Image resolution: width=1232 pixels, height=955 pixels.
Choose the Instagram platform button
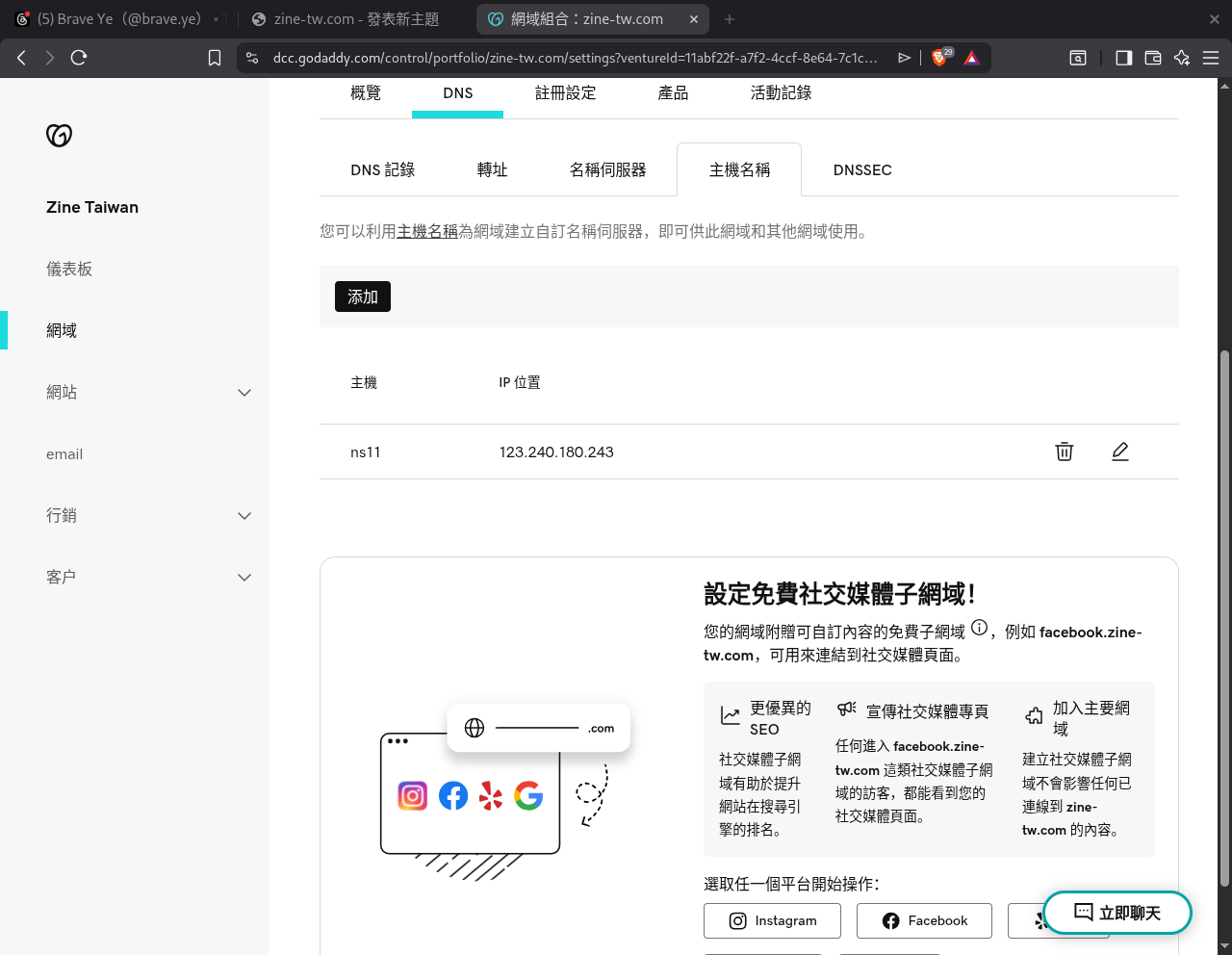[x=772, y=920]
